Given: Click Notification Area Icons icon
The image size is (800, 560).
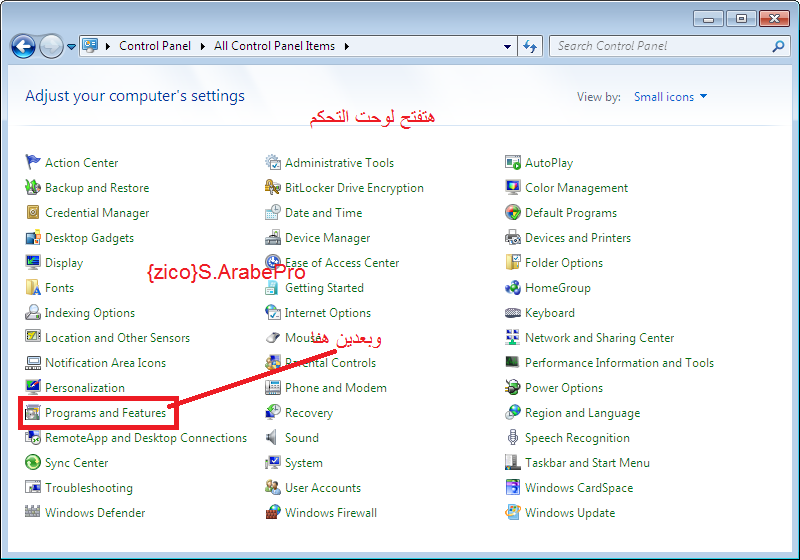Looking at the screenshot, I should pos(33,362).
